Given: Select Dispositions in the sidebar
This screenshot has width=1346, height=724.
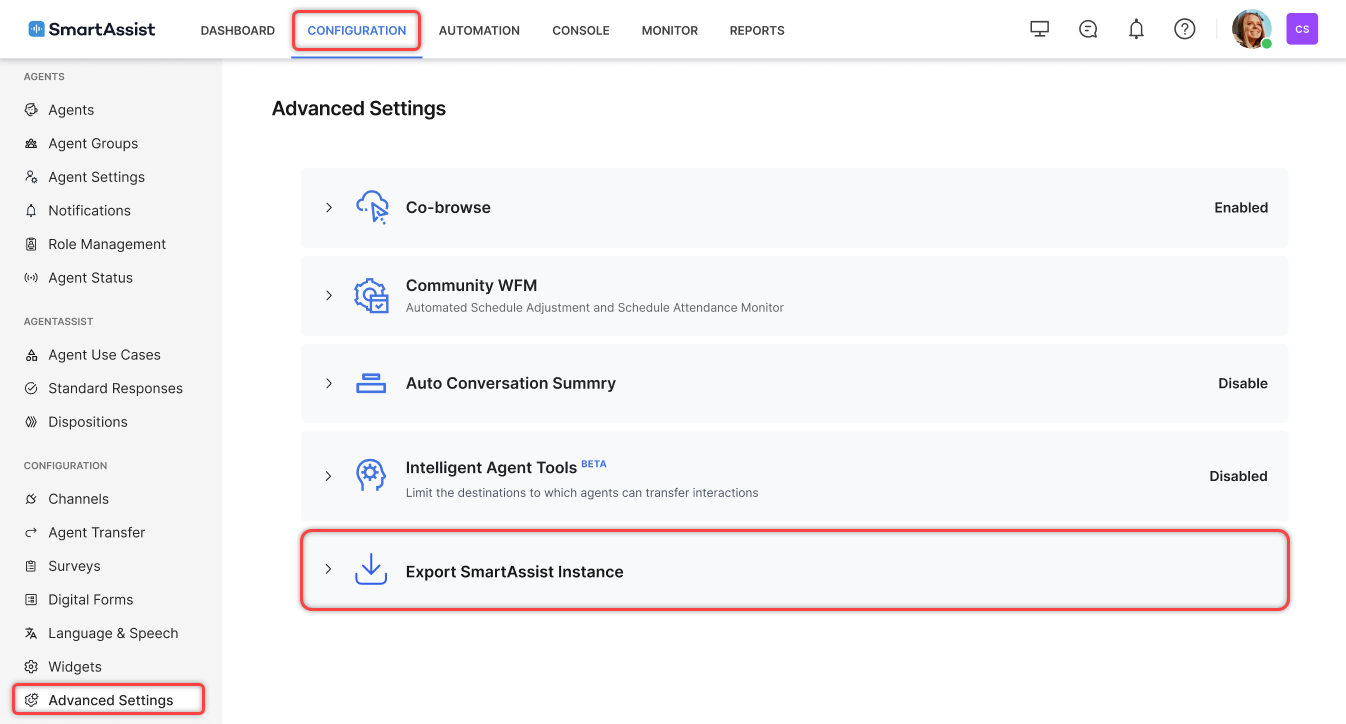Looking at the screenshot, I should 88,422.
